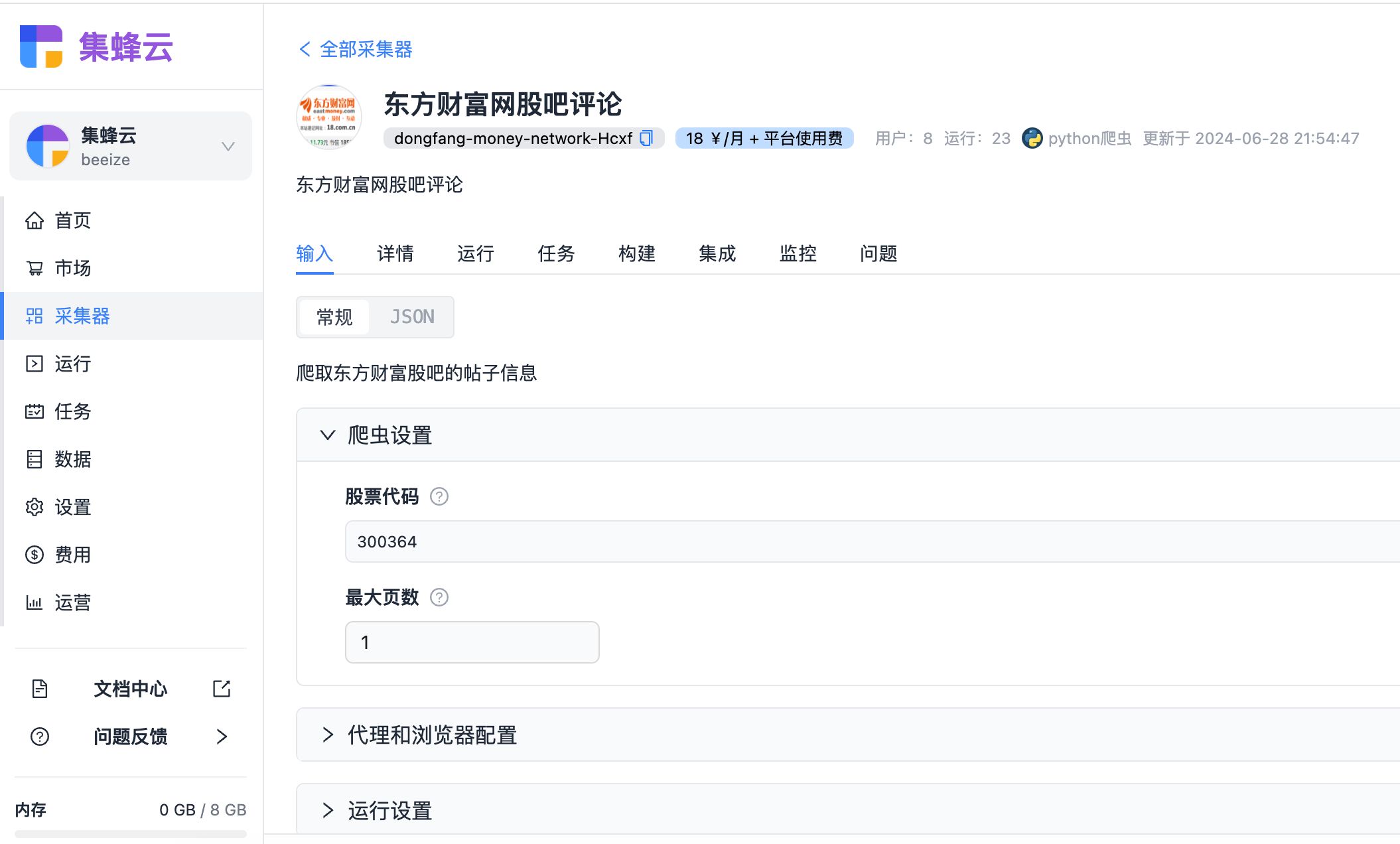Switch input mode to JSON

[412, 317]
